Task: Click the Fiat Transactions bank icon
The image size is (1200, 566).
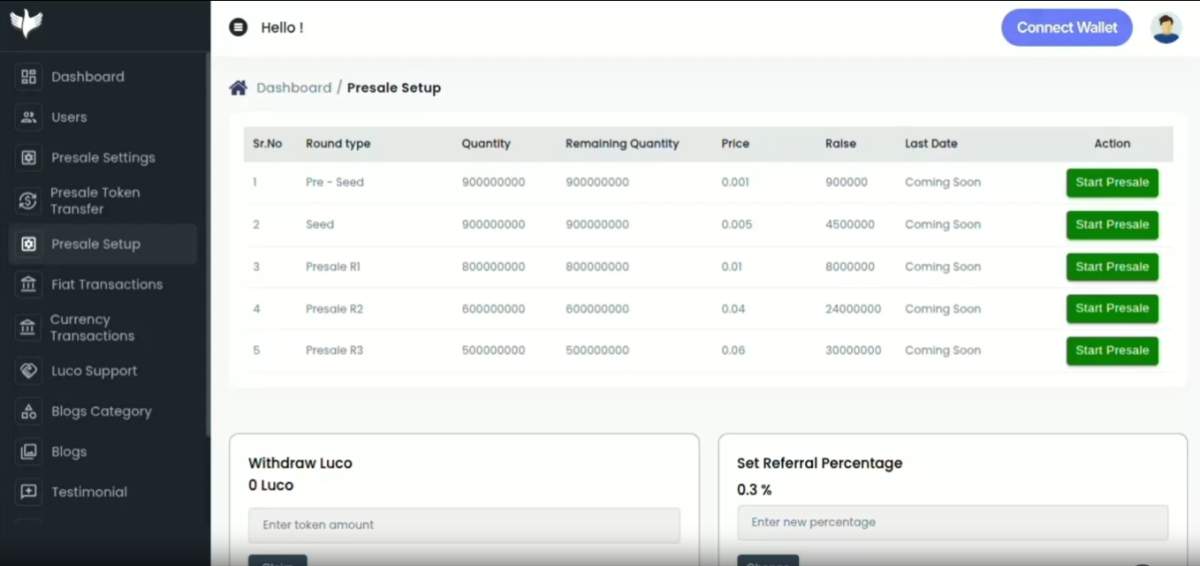Action: coord(29,285)
